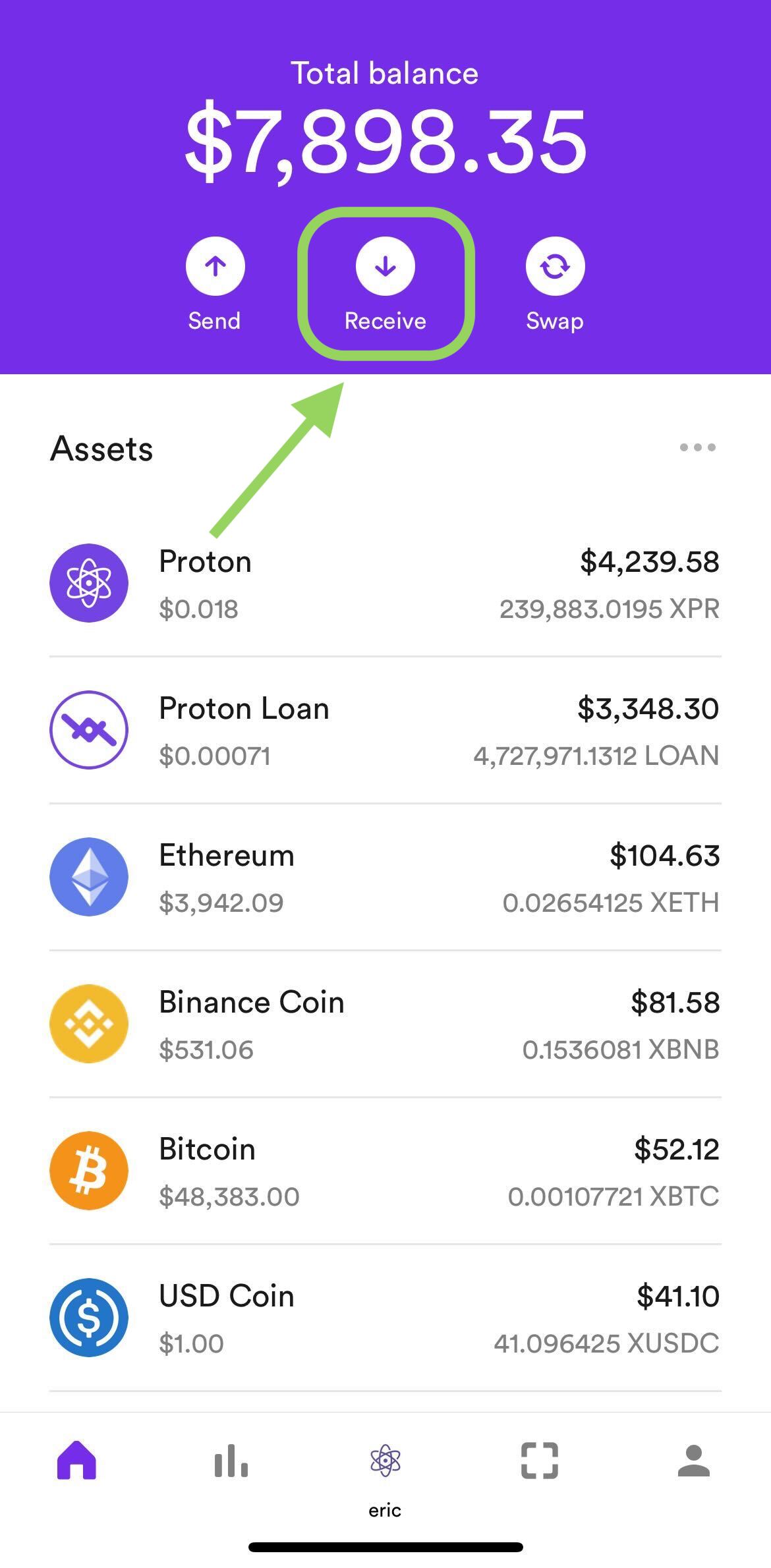View the 0.02654125 XETH balance
Viewport: 771px width, 1568px height.
click(x=611, y=903)
